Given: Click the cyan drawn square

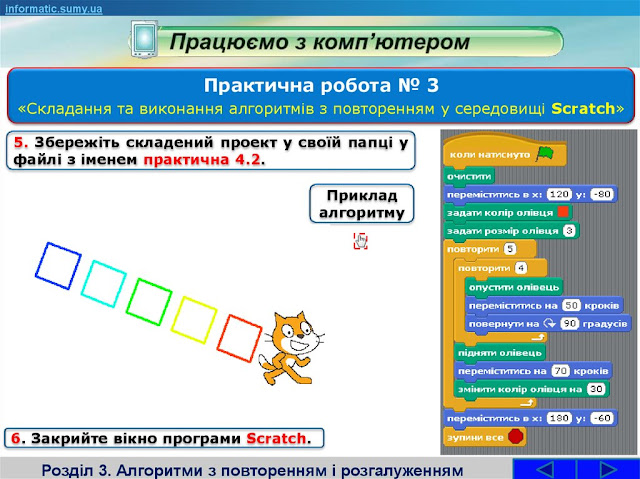Looking at the screenshot, I should point(103,284).
